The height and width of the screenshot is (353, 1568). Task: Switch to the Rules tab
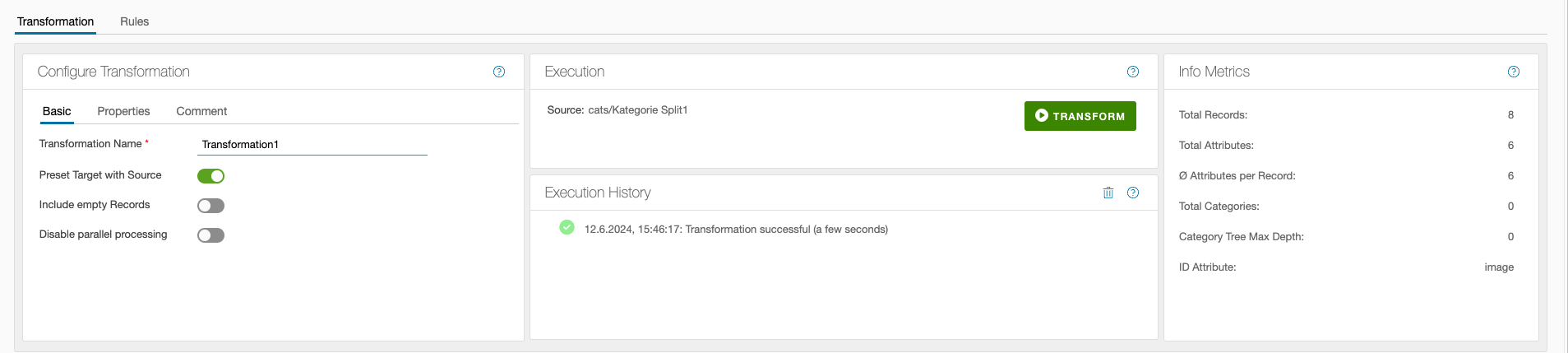(x=134, y=21)
